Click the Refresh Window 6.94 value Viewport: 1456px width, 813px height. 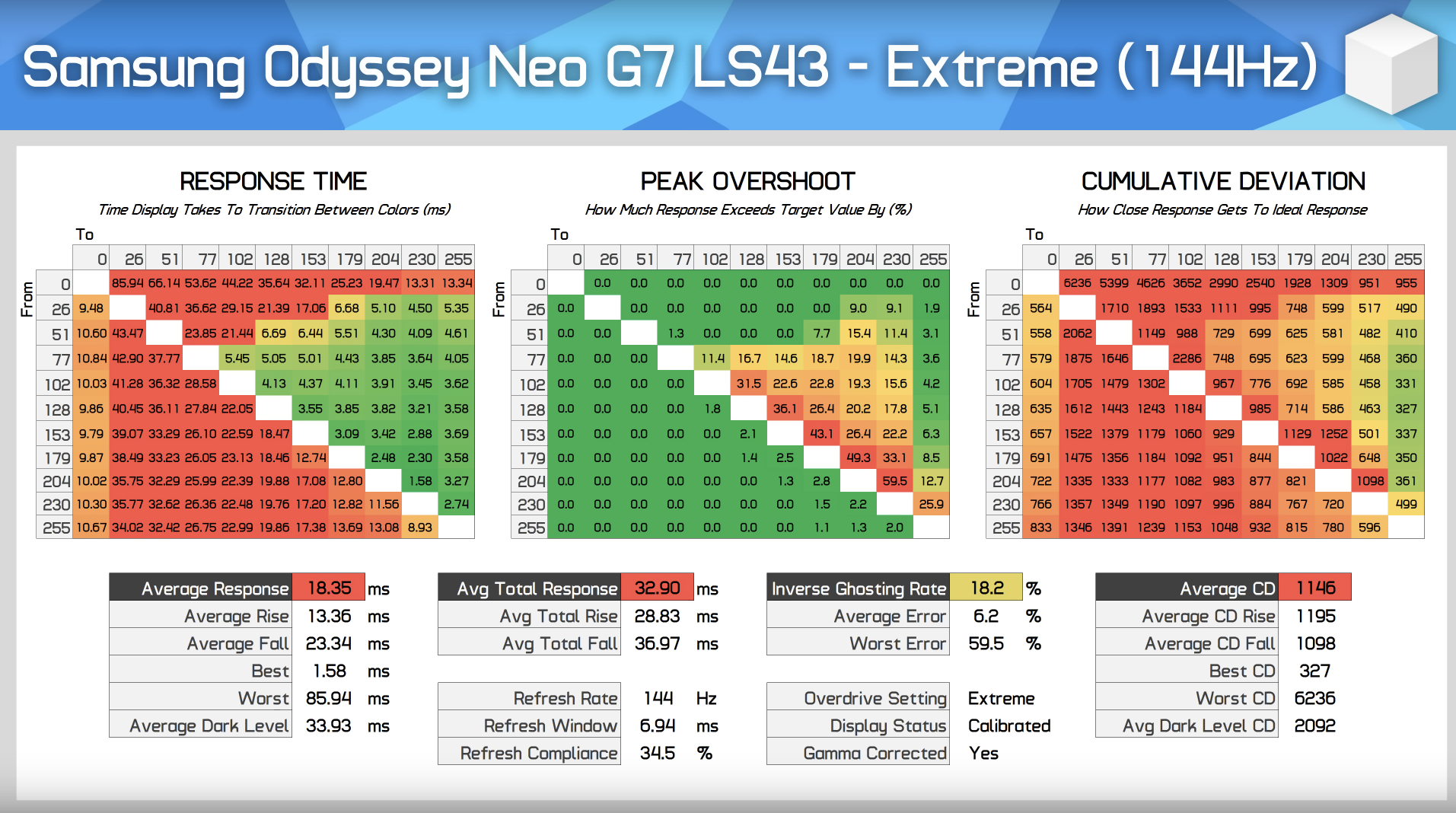(x=658, y=725)
